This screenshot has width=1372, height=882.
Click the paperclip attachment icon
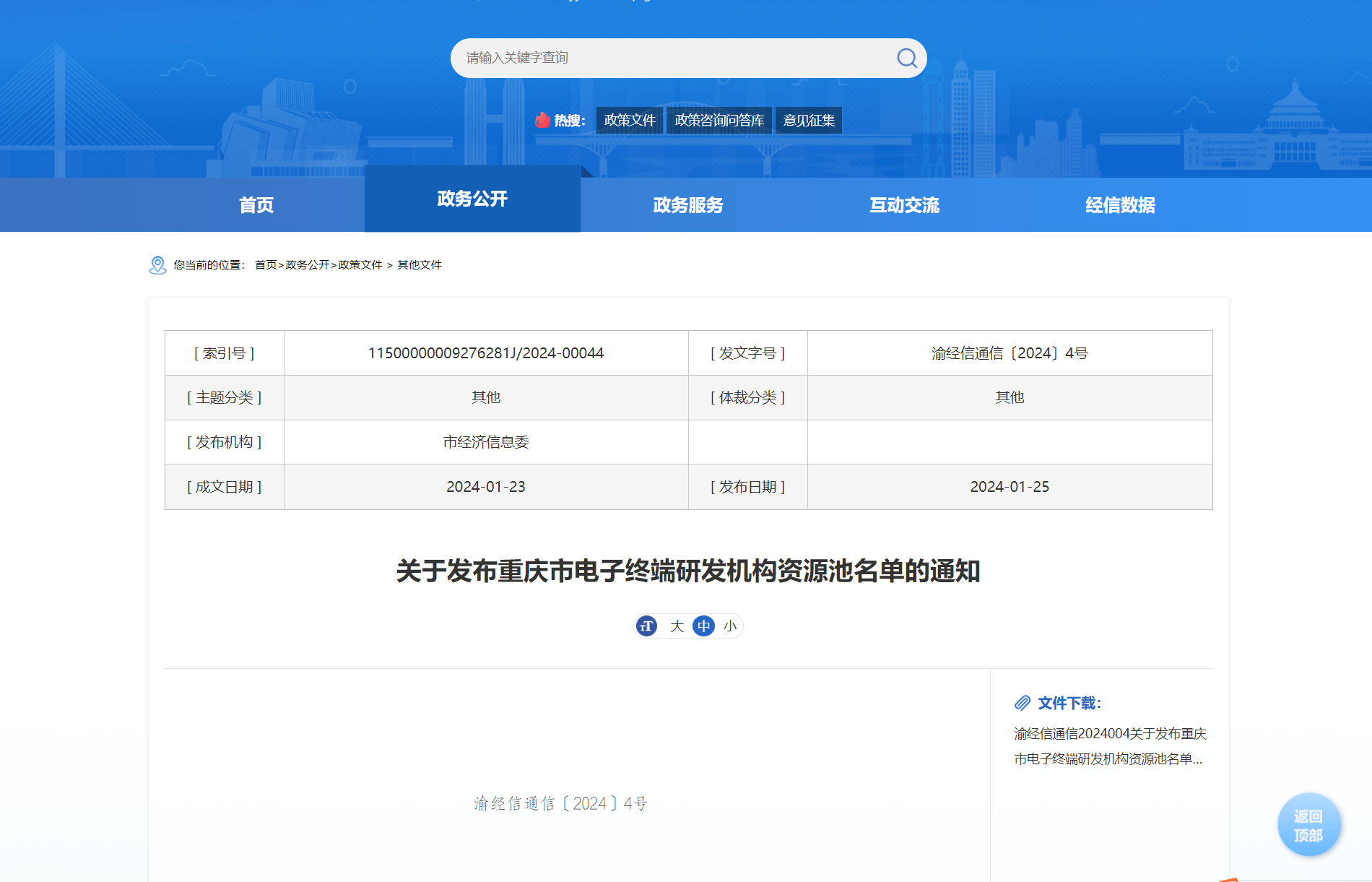1023,703
